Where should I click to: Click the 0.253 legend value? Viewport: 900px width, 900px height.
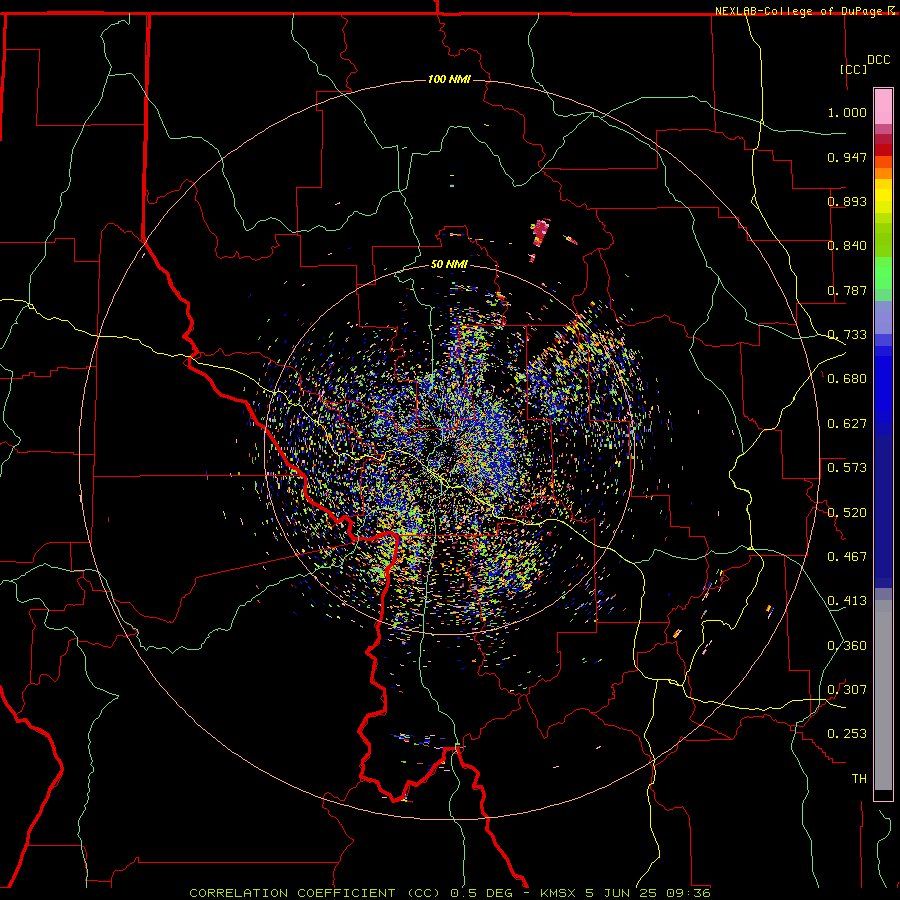click(x=847, y=734)
